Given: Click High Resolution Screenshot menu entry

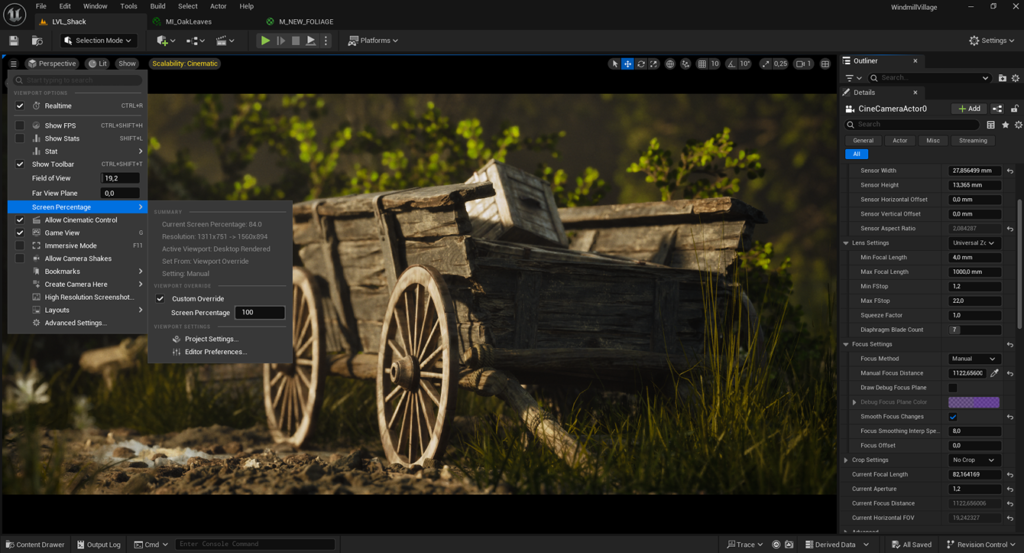Looking at the screenshot, I should 78,298.
